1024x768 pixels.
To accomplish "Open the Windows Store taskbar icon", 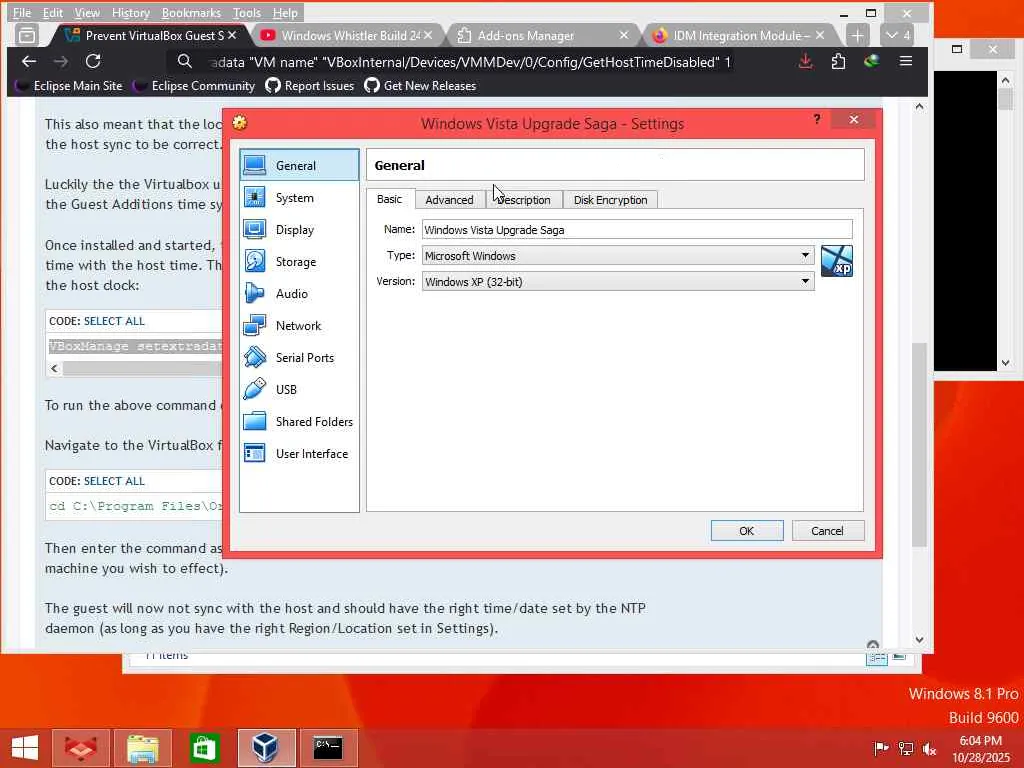I will 204,748.
